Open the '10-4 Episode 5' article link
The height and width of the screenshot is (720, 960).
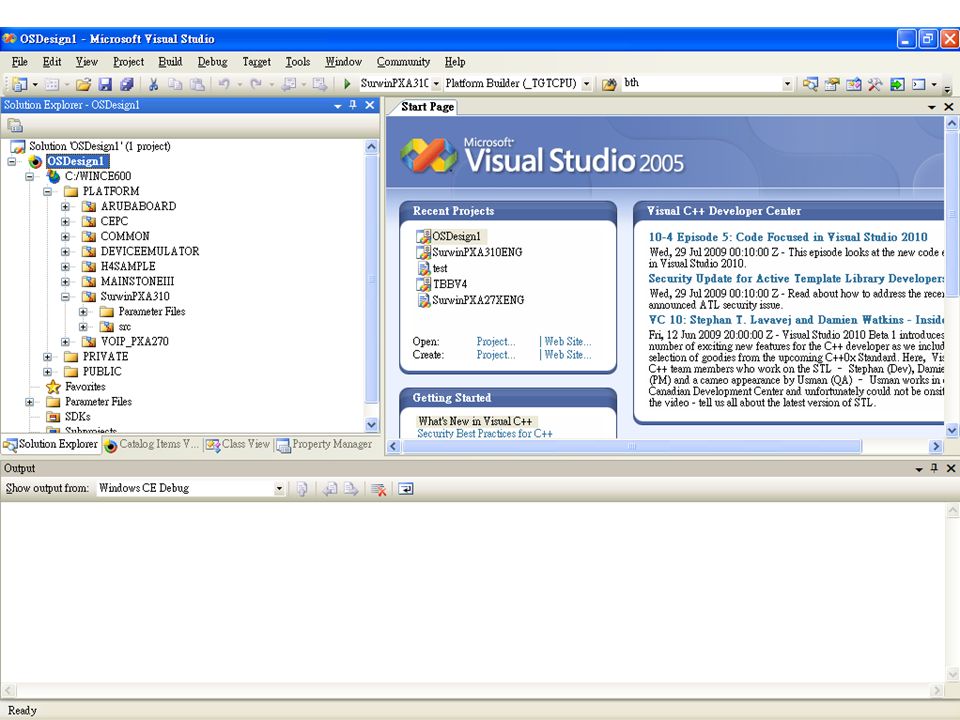[x=788, y=237]
